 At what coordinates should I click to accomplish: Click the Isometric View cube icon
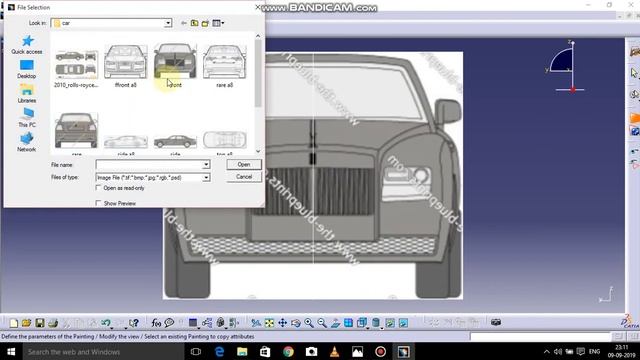(x=361, y=323)
